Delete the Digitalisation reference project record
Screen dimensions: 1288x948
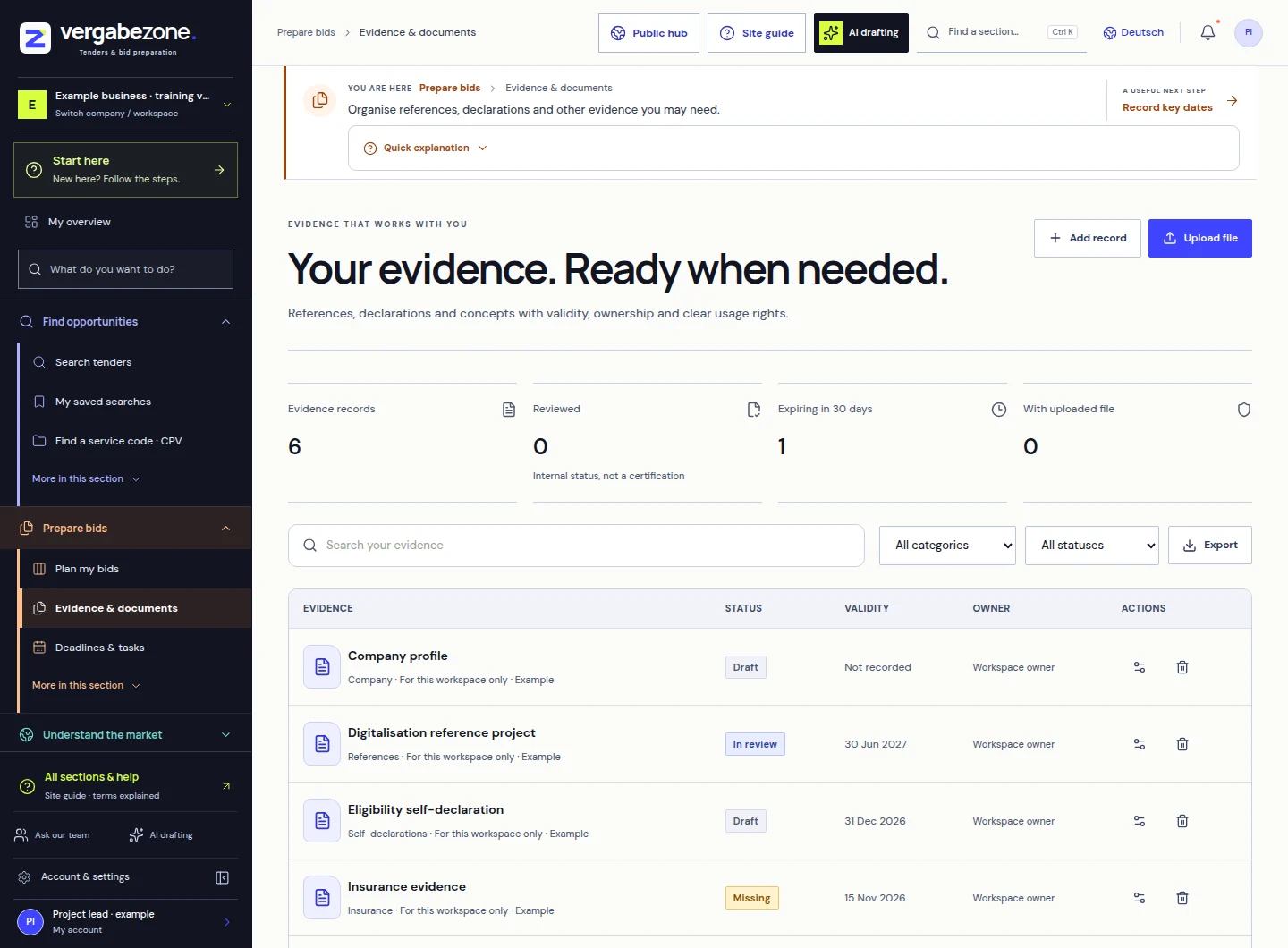[1182, 744]
